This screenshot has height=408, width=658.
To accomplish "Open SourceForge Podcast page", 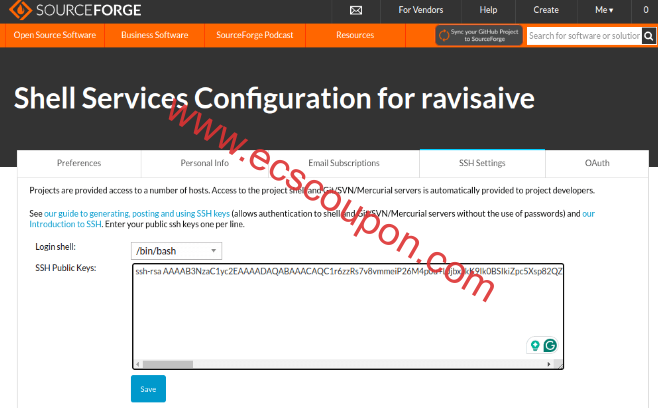I will click(x=255, y=35).
